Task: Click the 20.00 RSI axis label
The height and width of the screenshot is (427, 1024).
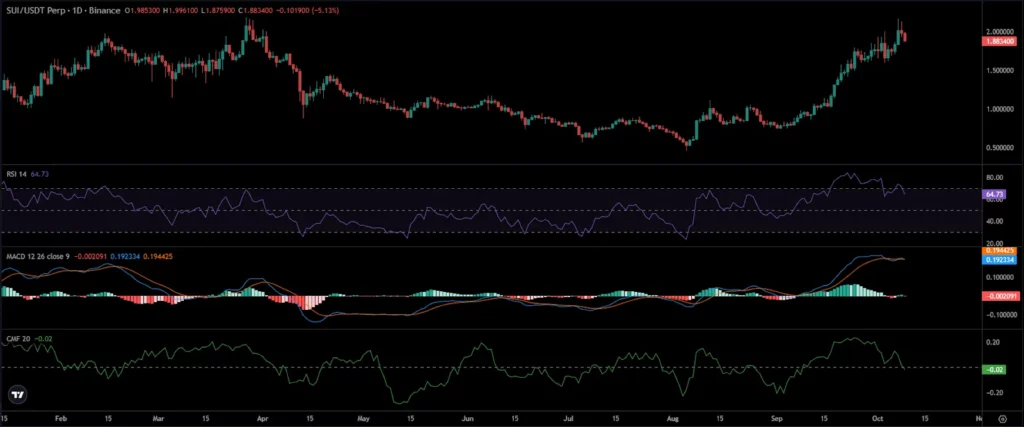Action: [x=994, y=243]
